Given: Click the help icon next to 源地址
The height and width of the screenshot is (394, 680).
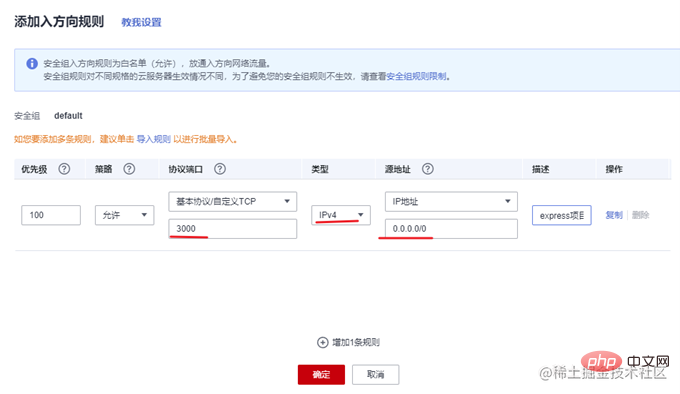Looking at the screenshot, I should click(428, 169).
